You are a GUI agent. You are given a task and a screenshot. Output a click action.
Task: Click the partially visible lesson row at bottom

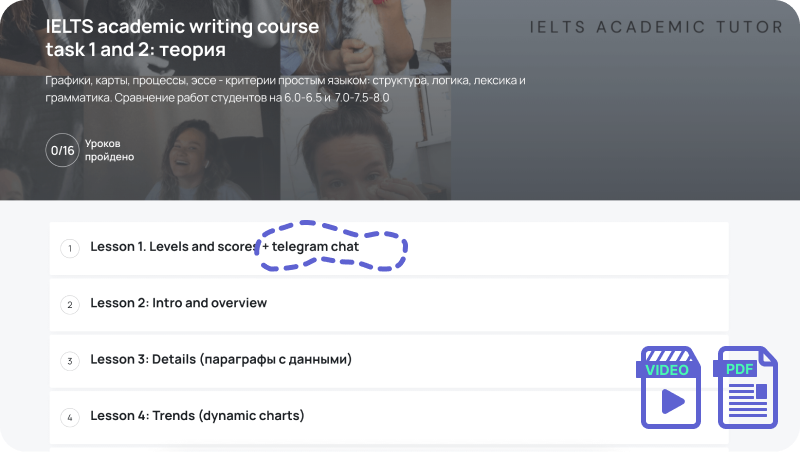(x=388, y=448)
